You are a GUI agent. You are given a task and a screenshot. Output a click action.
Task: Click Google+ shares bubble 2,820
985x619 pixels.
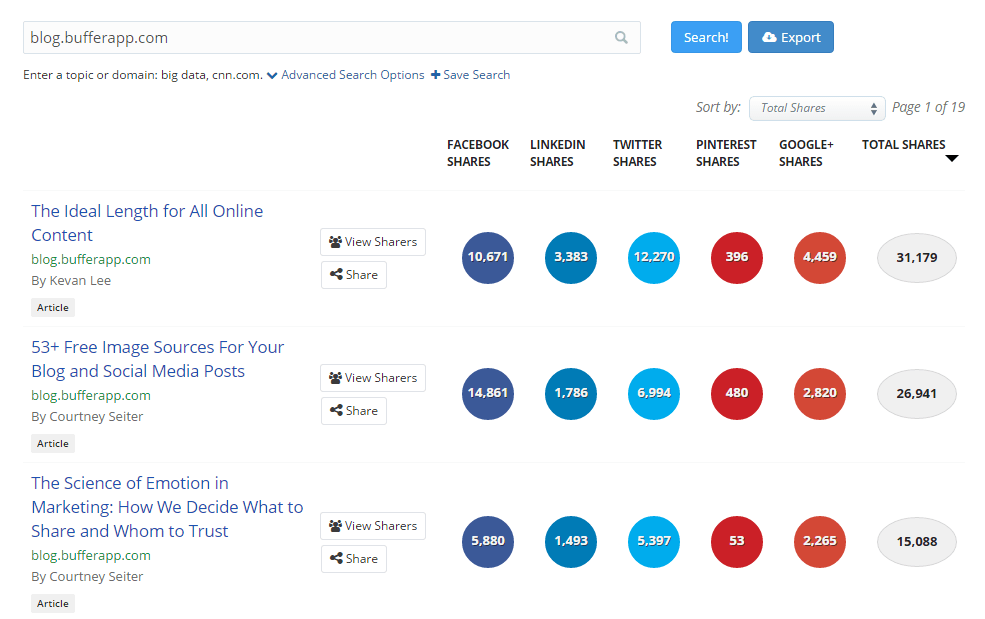pos(820,393)
